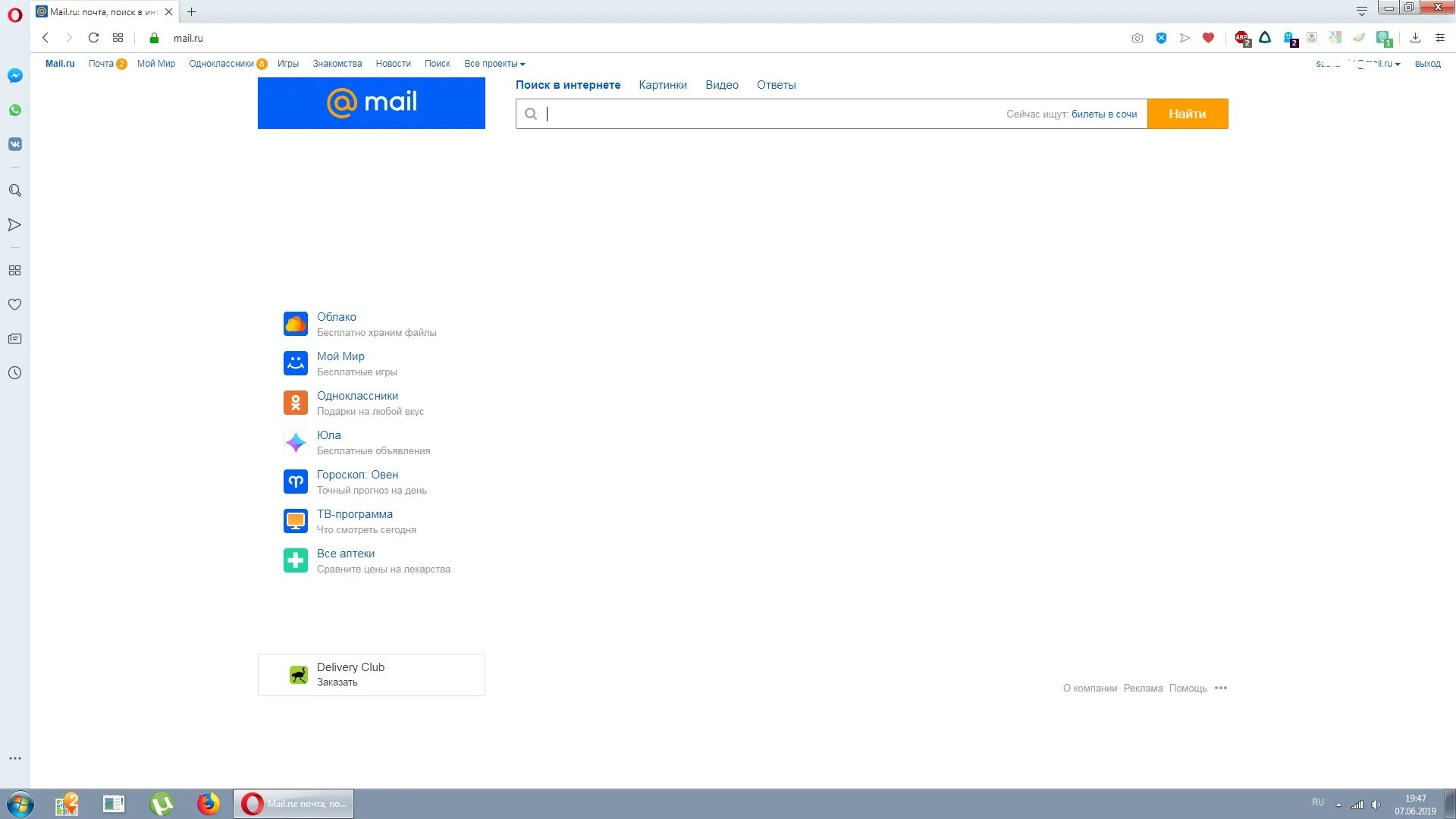Show hidden system tray icons arrow

tap(1338, 805)
